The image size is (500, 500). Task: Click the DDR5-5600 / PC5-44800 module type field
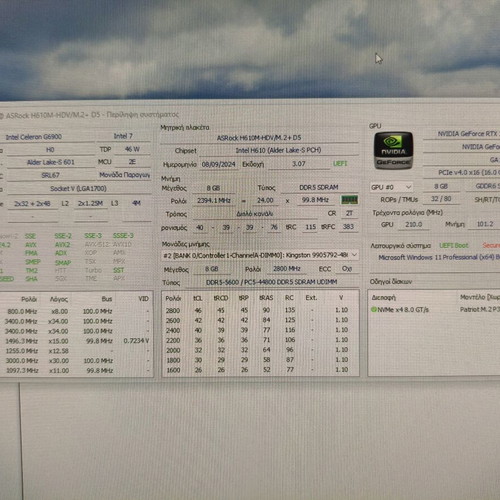[x=272, y=282]
